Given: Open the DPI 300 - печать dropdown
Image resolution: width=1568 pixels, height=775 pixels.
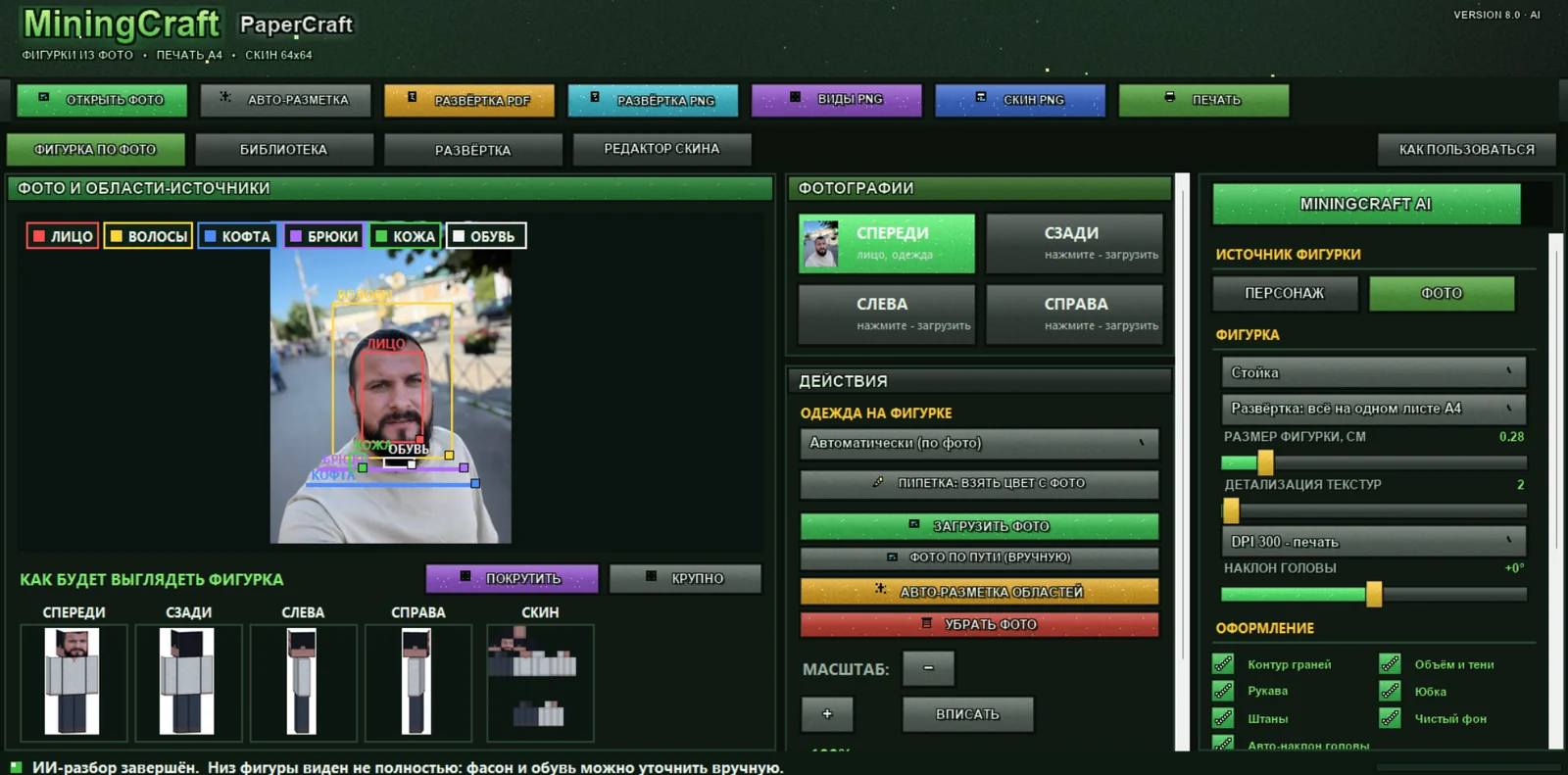Looking at the screenshot, I should 1373,542.
